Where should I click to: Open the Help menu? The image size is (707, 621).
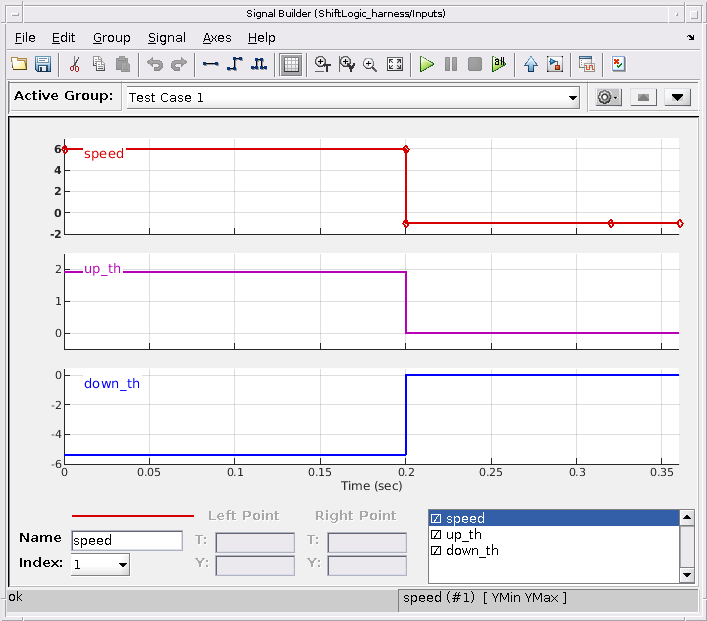coord(262,38)
